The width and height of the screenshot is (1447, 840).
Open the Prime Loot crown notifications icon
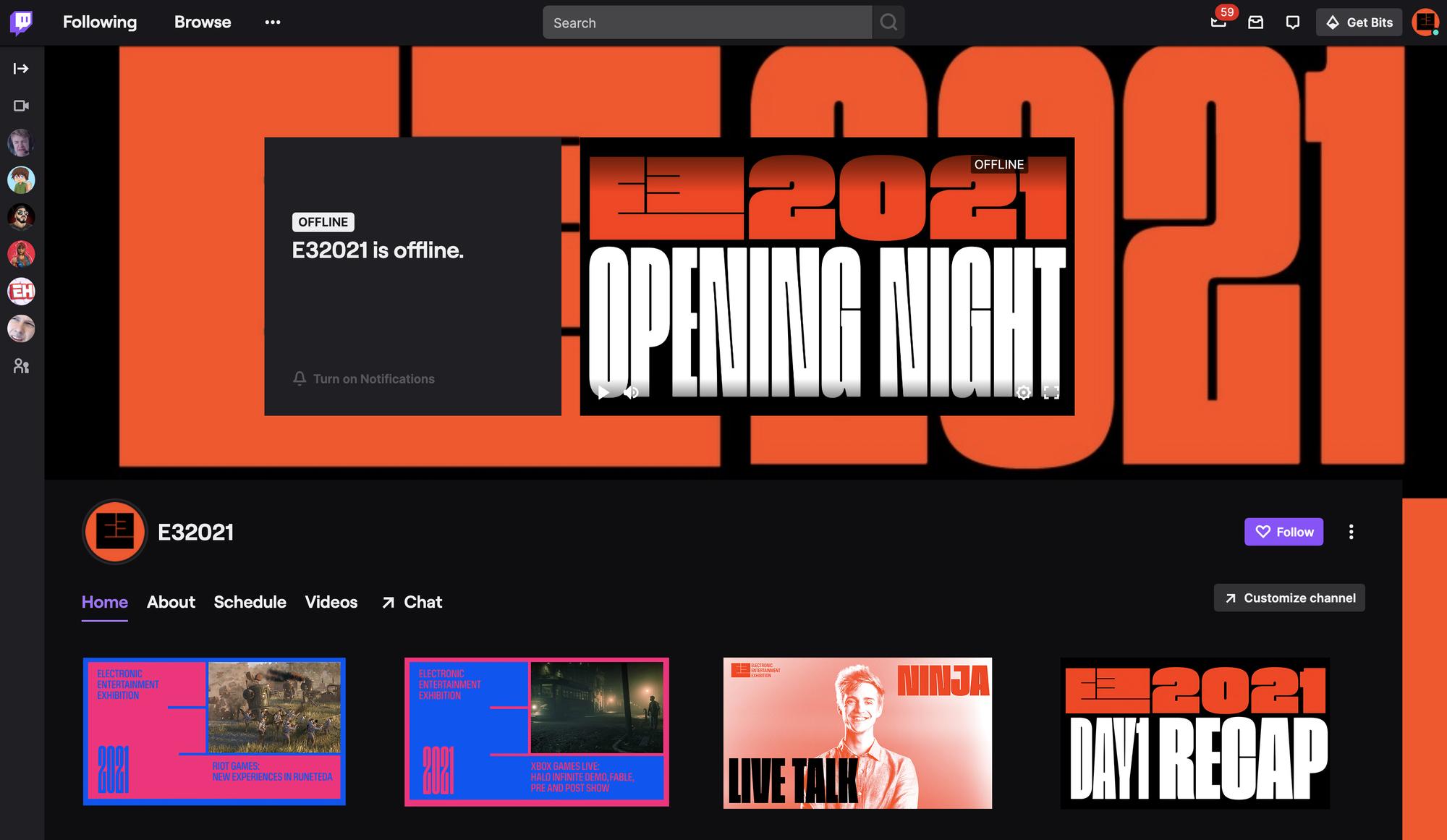1219,22
